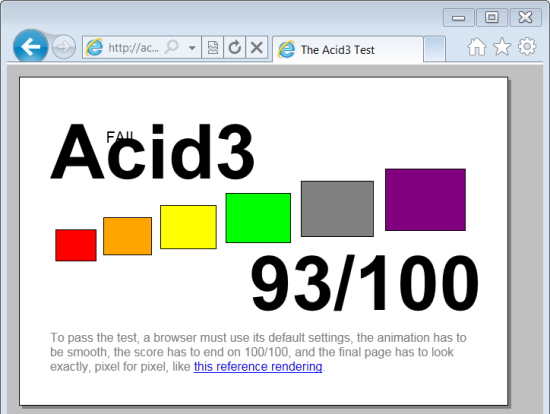Click the search magnifier in address bar
The height and width of the screenshot is (414, 550).
(172, 47)
